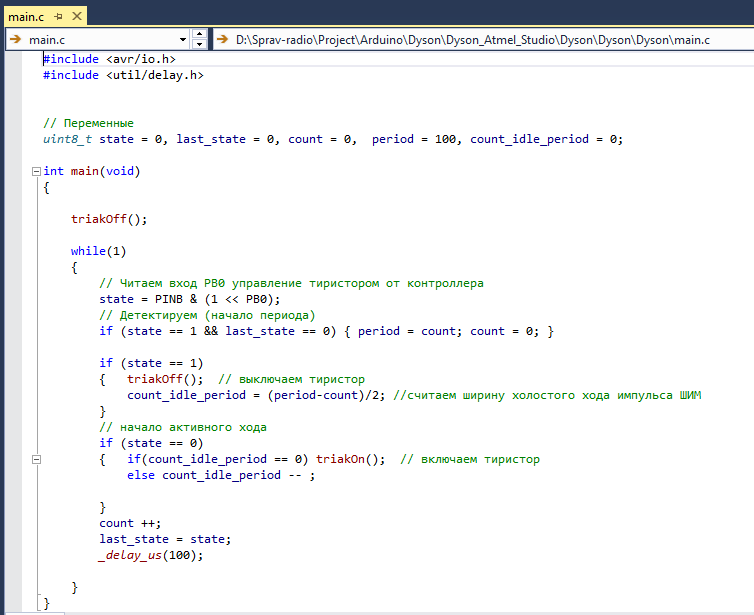Click the triakOn(); call
Viewport: 754px width, 615px height.
click(x=351, y=459)
